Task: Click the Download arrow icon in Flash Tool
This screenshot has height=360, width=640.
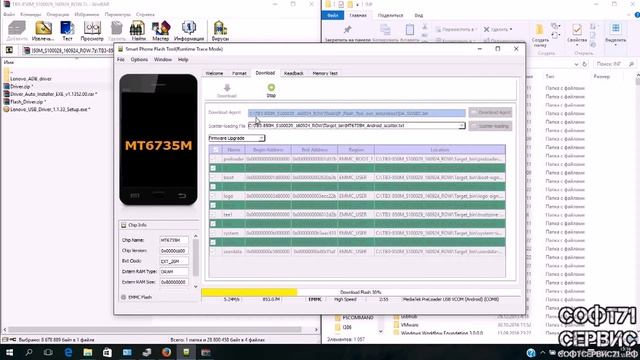Action: (x=227, y=88)
